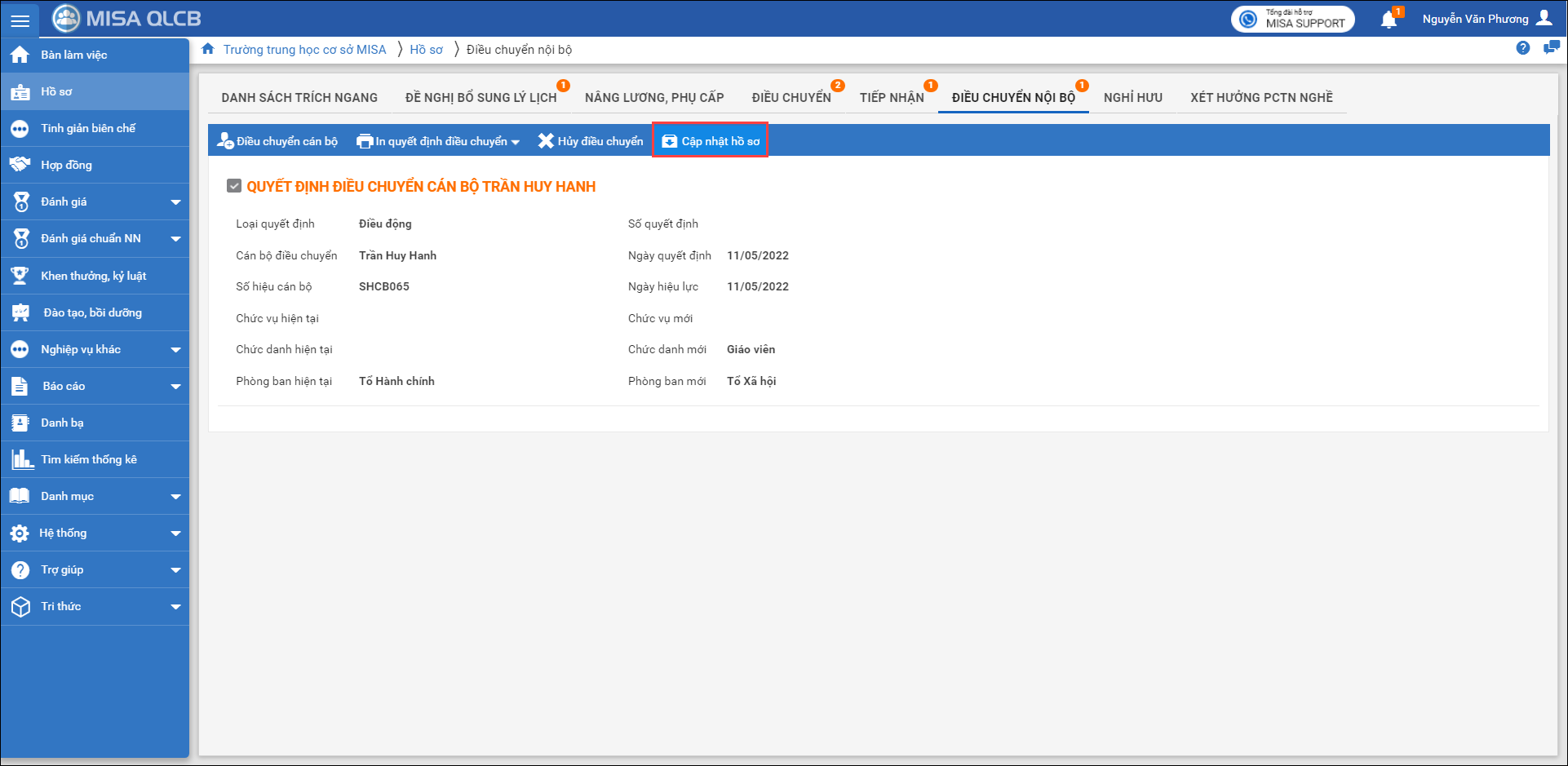
Task: Click the hamburger menu icon
Action: point(20,20)
